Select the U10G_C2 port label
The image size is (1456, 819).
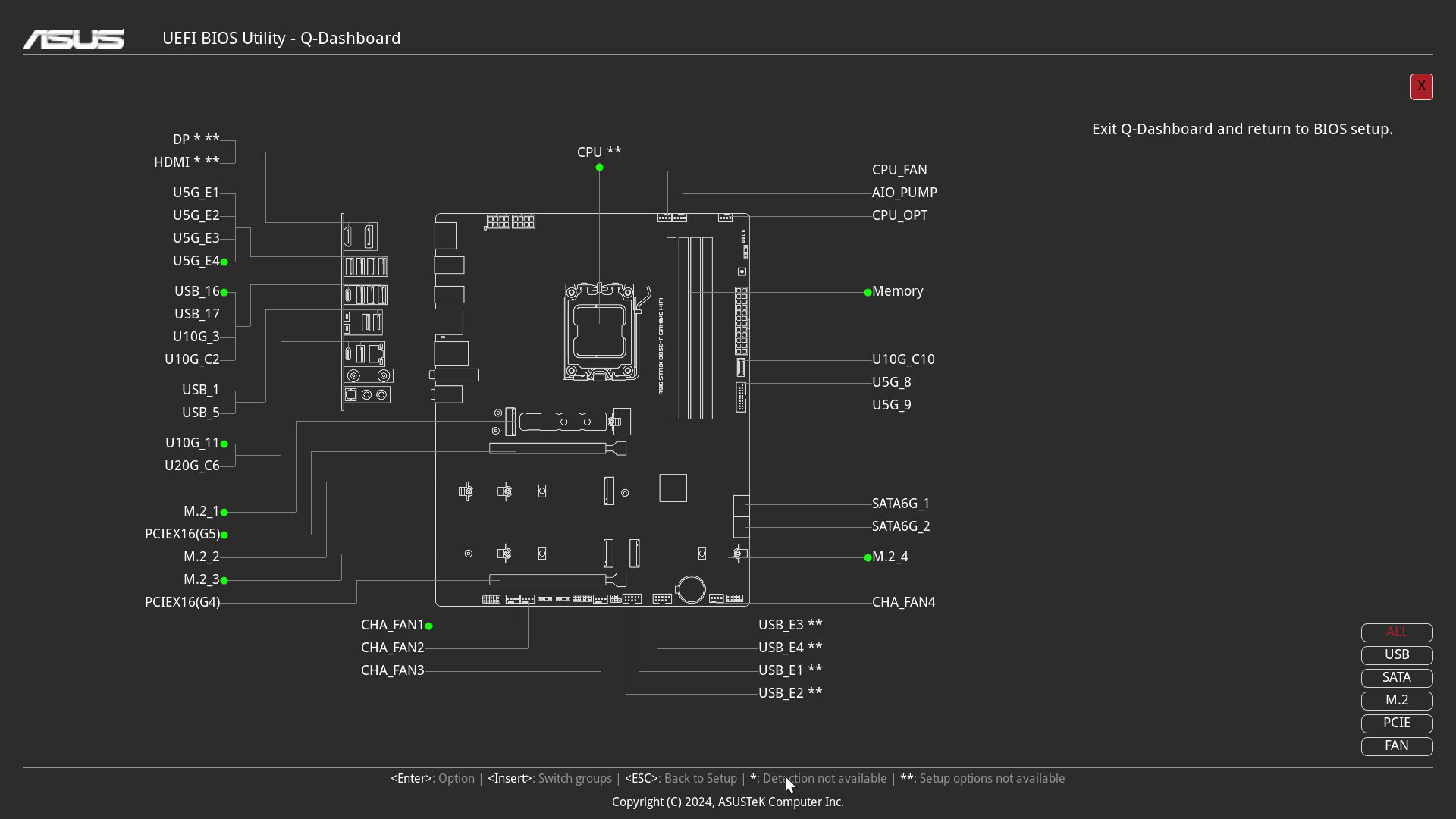click(x=192, y=359)
